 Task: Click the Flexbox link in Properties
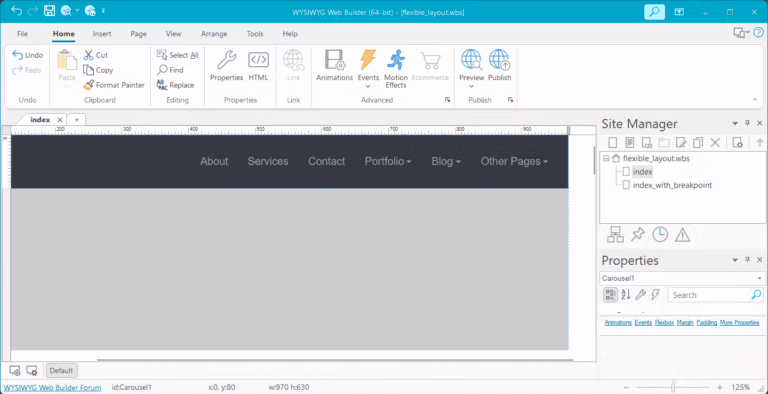664,322
